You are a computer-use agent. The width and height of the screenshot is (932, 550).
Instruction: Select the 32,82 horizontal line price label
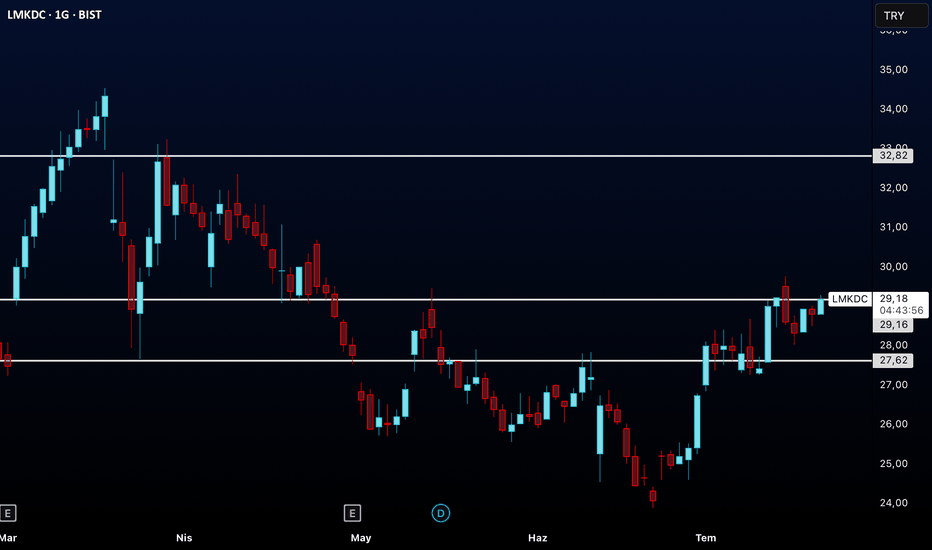tap(893, 156)
